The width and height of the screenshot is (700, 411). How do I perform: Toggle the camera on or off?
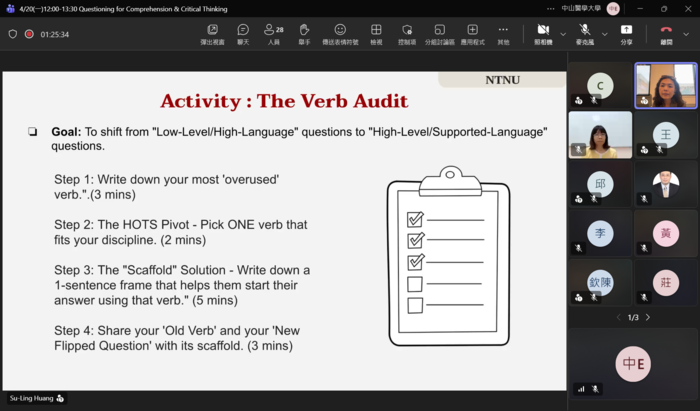[x=541, y=33]
